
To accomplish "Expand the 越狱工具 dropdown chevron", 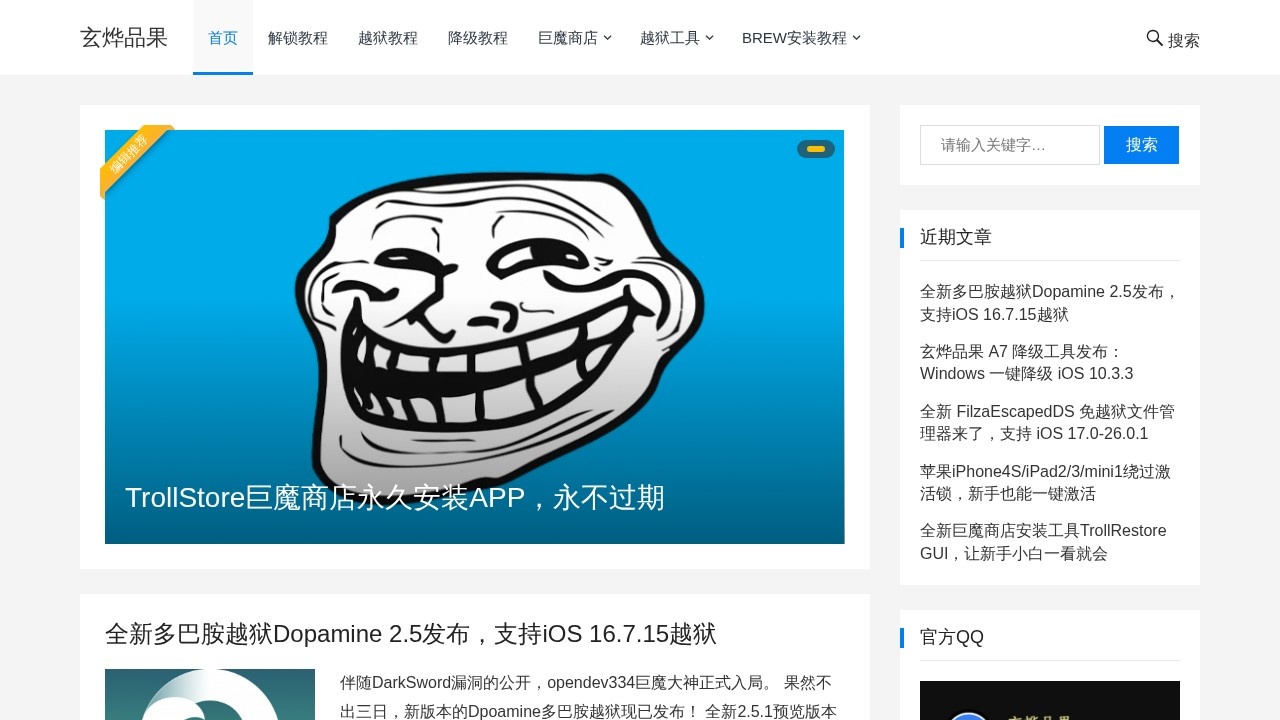I will point(709,38).
